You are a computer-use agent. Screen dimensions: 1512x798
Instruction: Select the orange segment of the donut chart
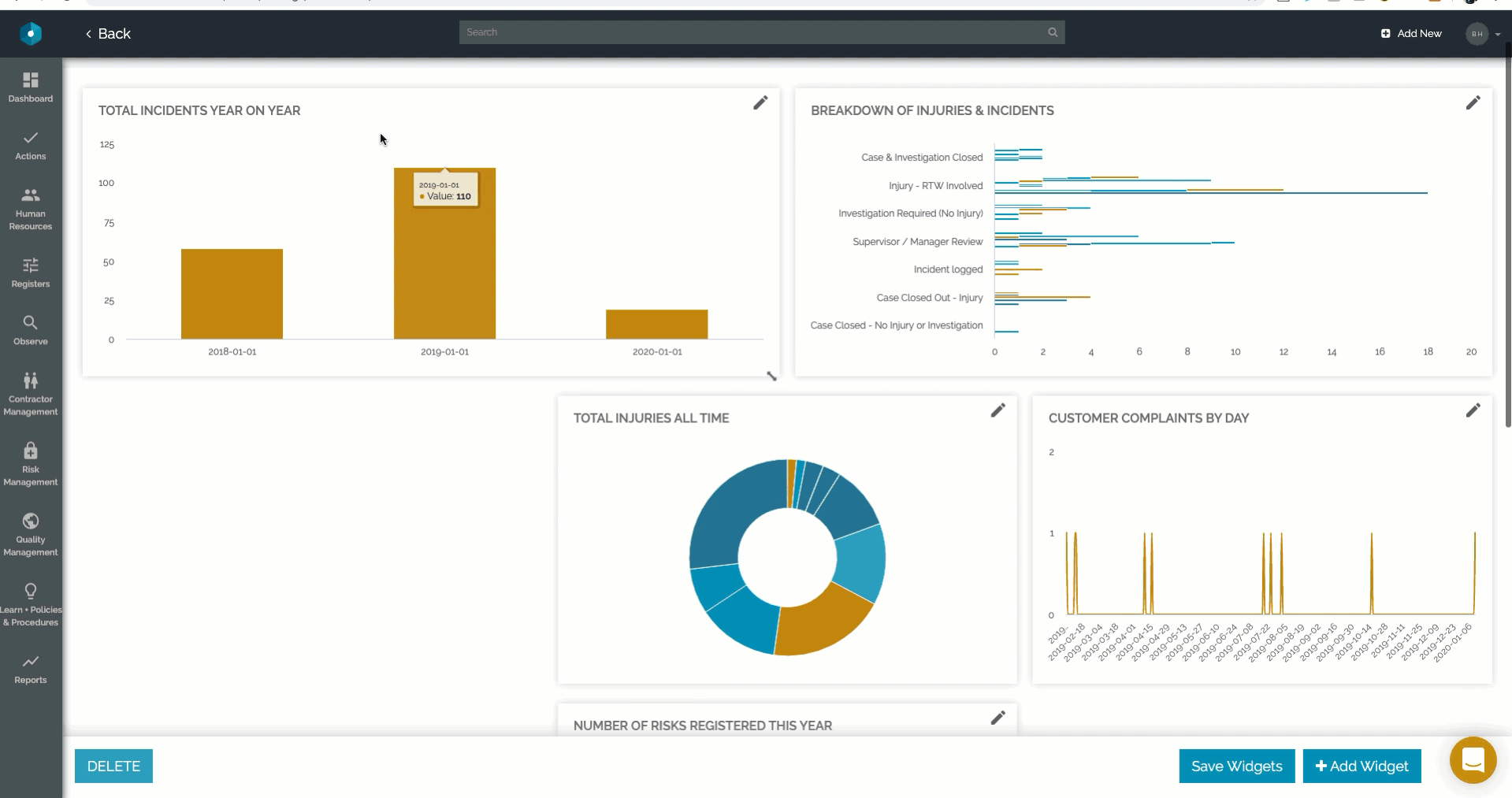pyautogui.click(x=819, y=626)
